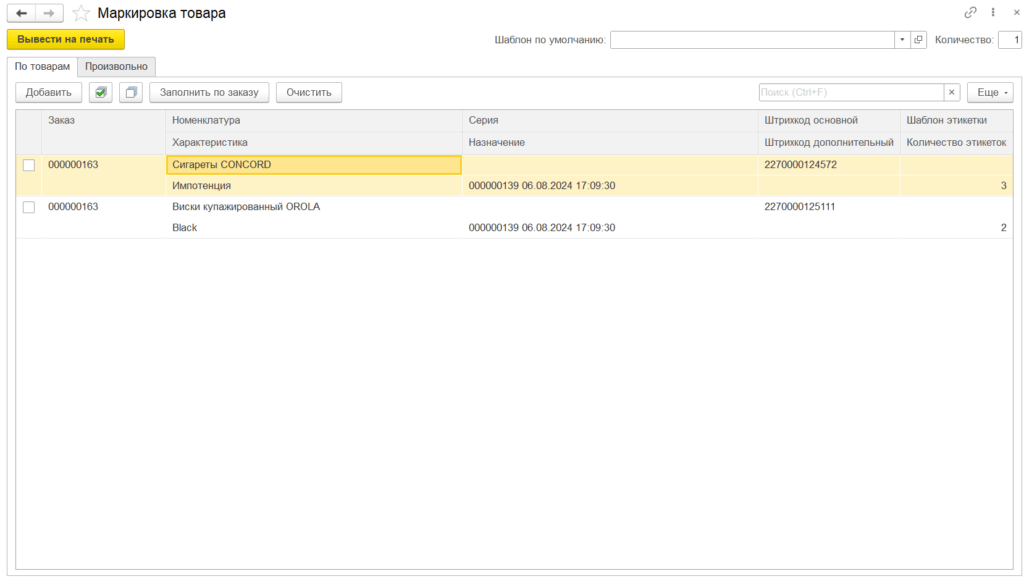Clear the search field with X
The height and width of the screenshot is (579, 1024).
951,92
